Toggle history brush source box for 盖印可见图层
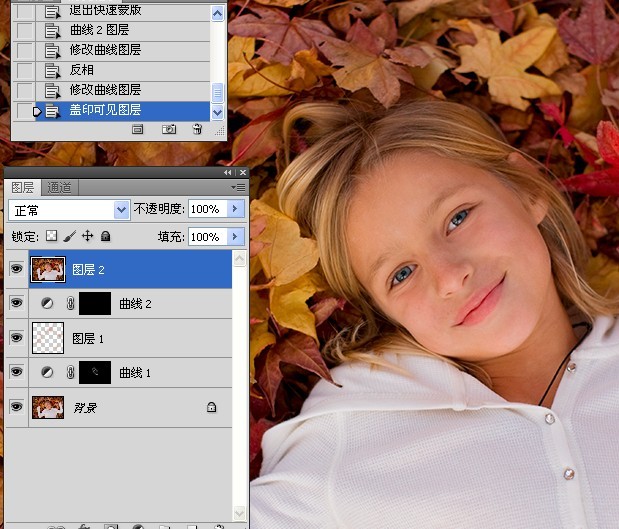Image resolution: width=619 pixels, height=529 pixels. point(25,111)
